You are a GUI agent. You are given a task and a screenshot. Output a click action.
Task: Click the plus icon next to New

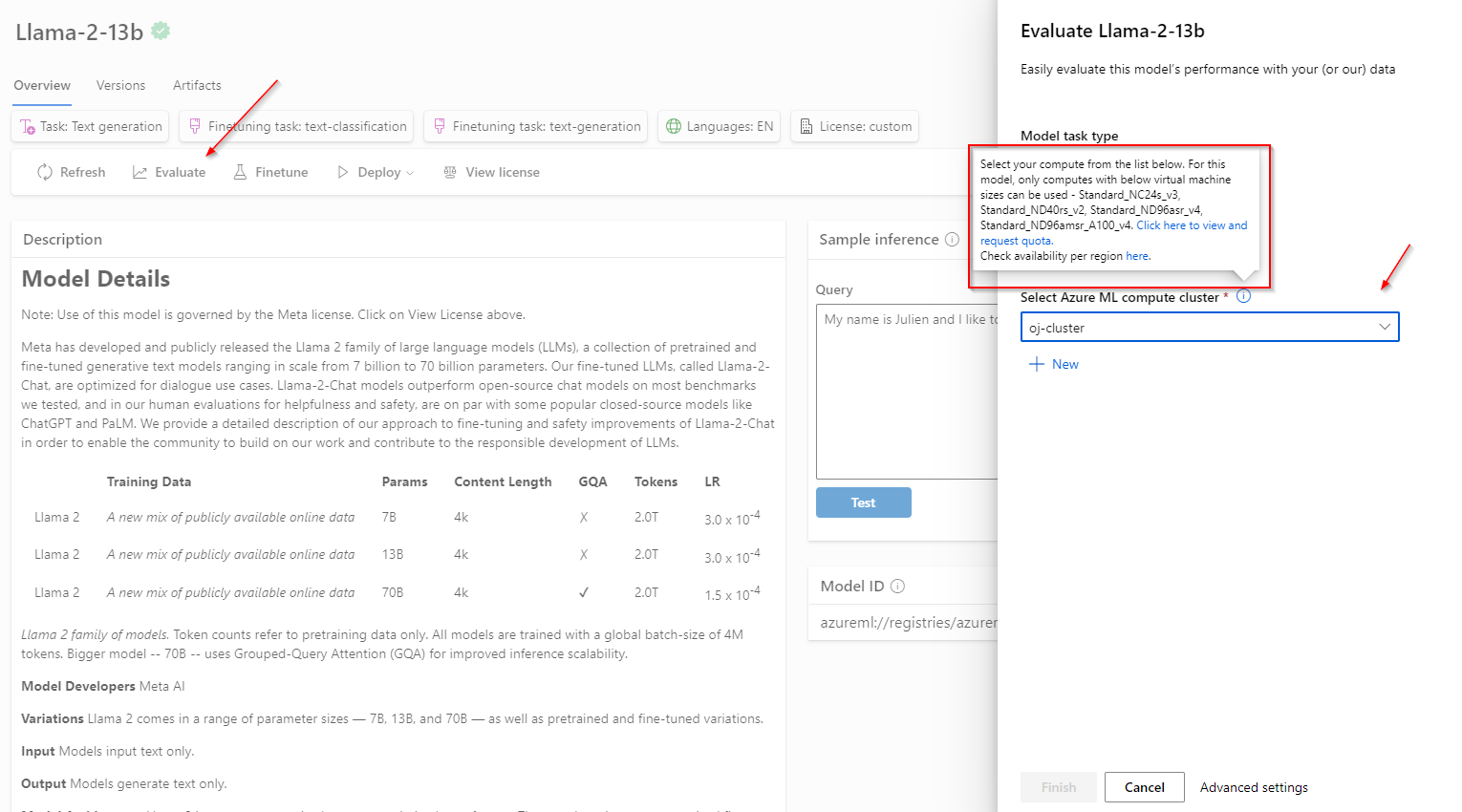click(1036, 364)
